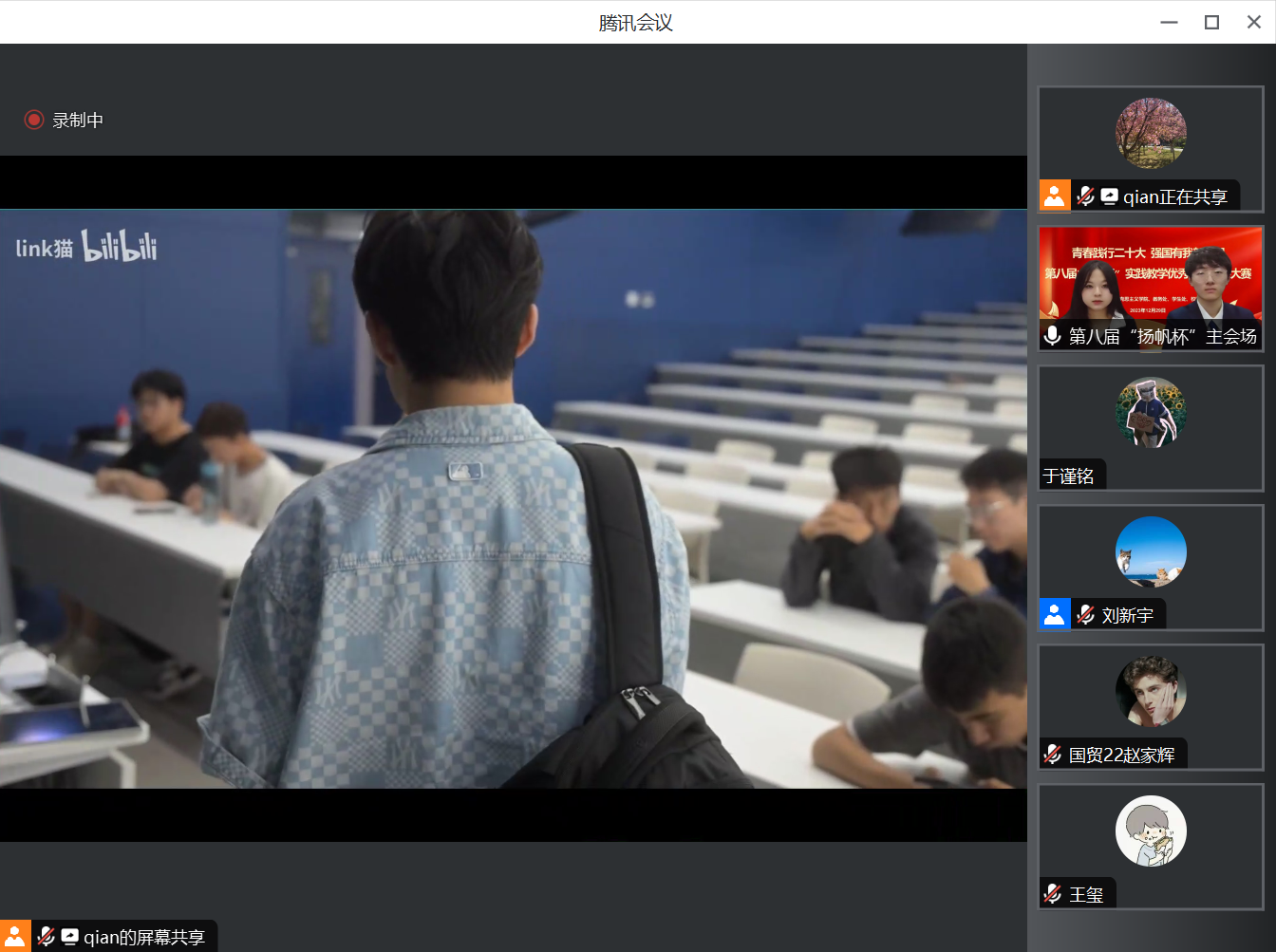Toggle 刘新宇's muted microphone
The height and width of the screenshot is (952, 1276).
coord(1085,614)
